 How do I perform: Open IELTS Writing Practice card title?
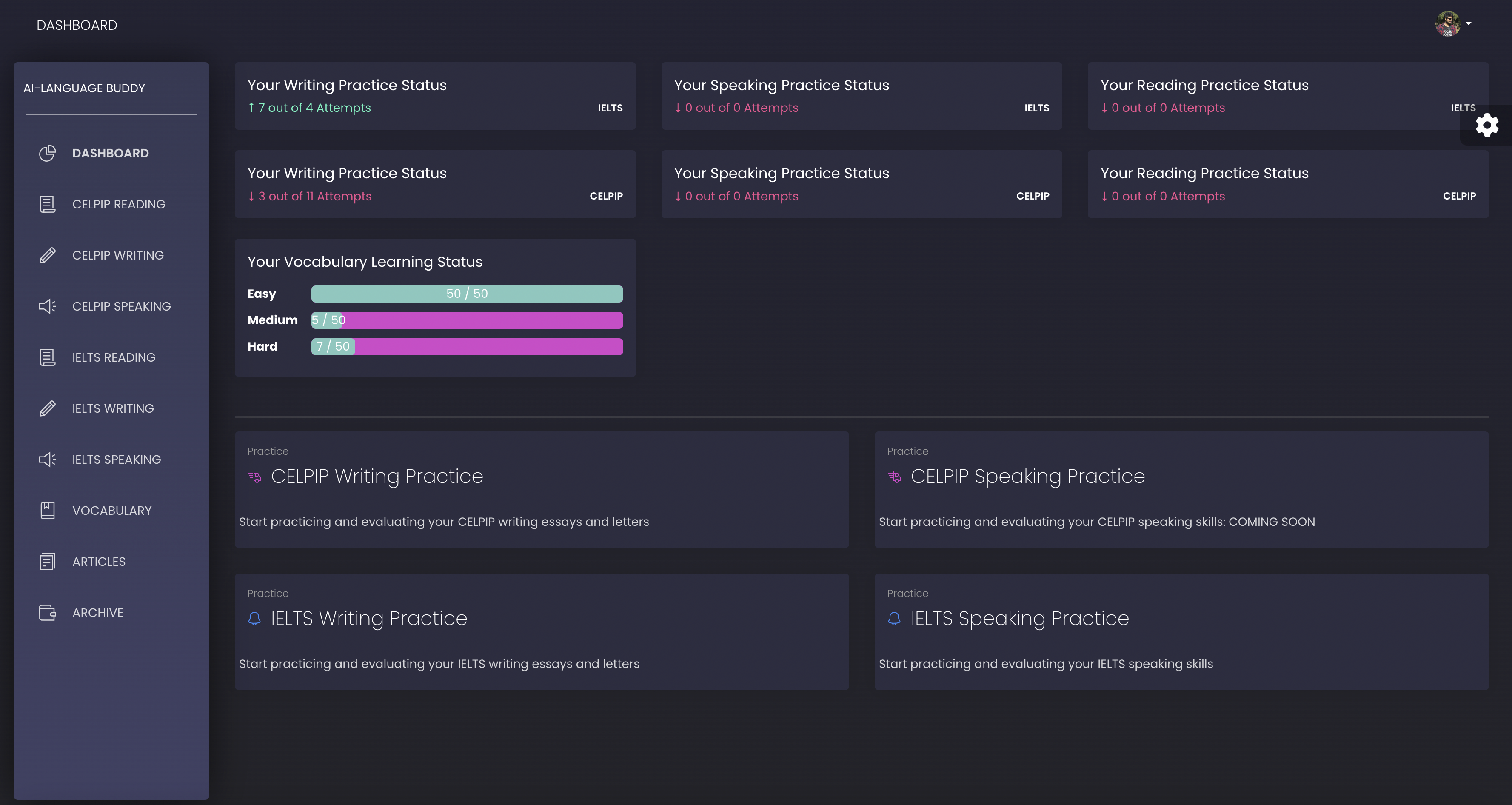coord(369,618)
